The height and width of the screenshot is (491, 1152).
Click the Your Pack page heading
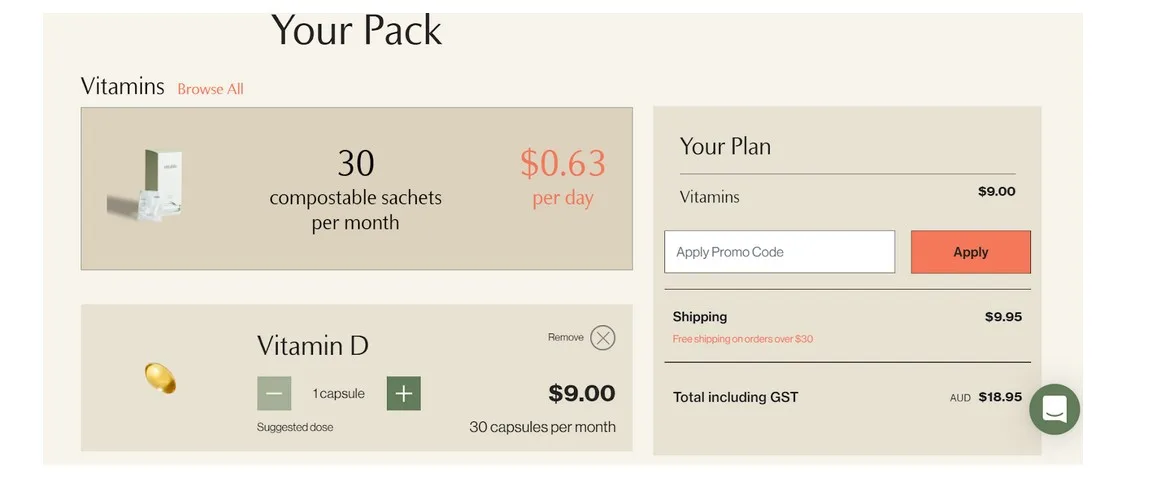tap(356, 30)
